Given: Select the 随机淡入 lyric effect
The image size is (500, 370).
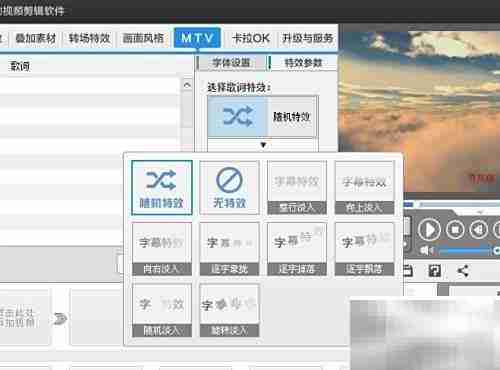Looking at the screenshot, I should point(162,310).
